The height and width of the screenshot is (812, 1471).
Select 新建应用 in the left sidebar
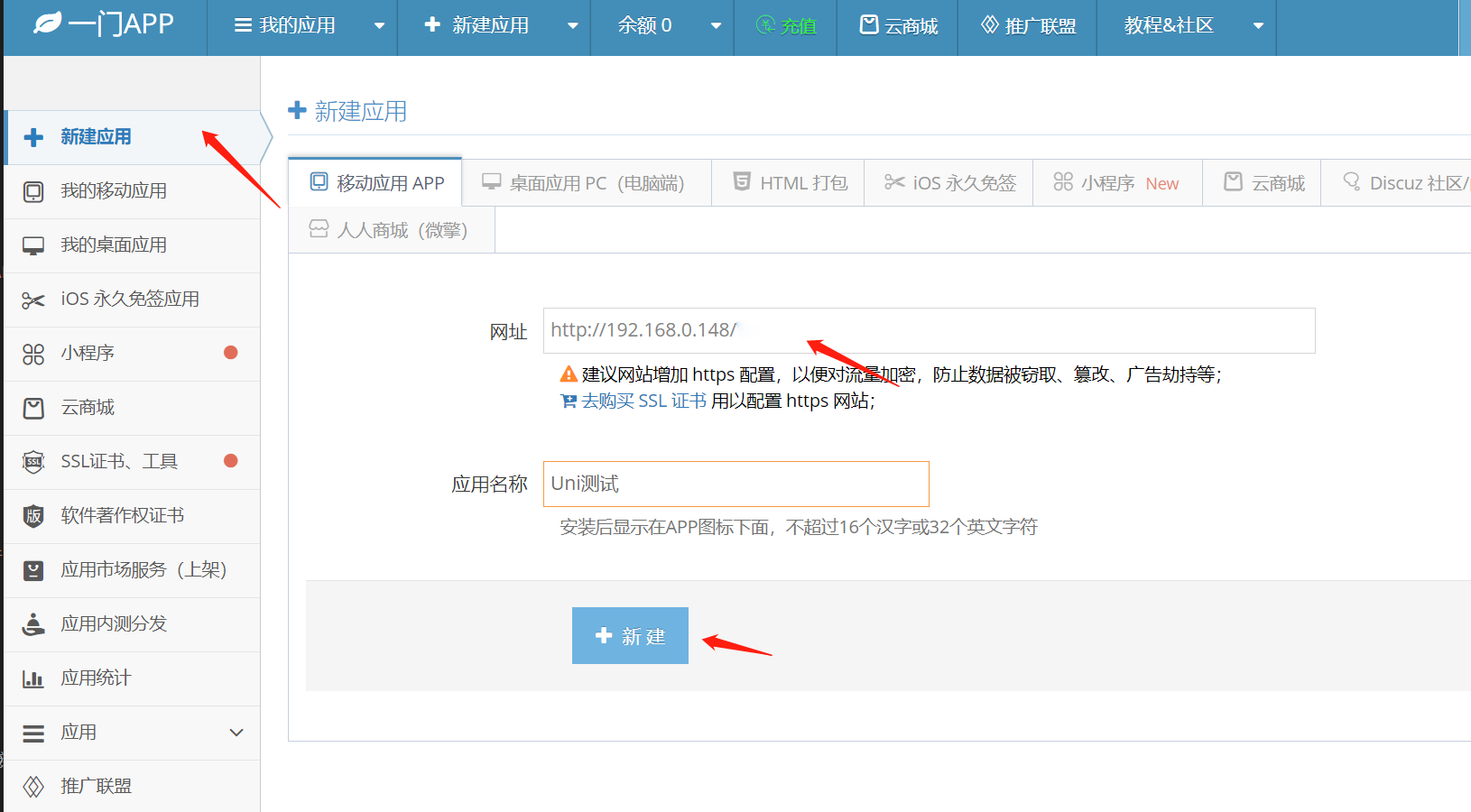coord(132,137)
